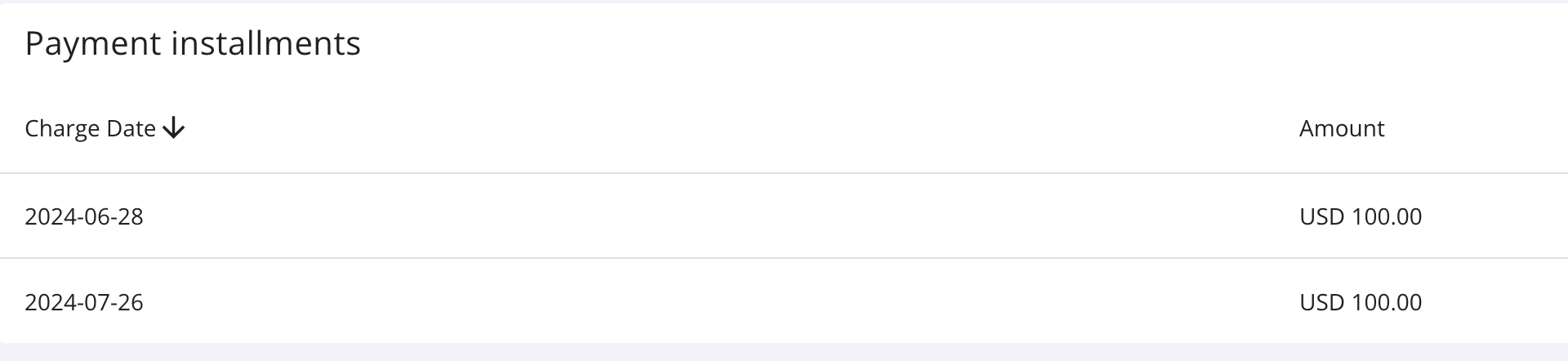The height and width of the screenshot is (361, 1568).
Task: Click the USD 100.00 amount for 2024-06-28
Action: point(1361,216)
